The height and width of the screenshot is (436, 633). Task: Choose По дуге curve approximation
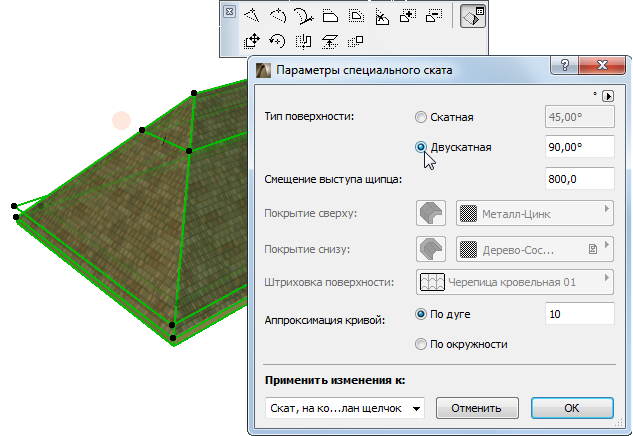coord(421,314)
